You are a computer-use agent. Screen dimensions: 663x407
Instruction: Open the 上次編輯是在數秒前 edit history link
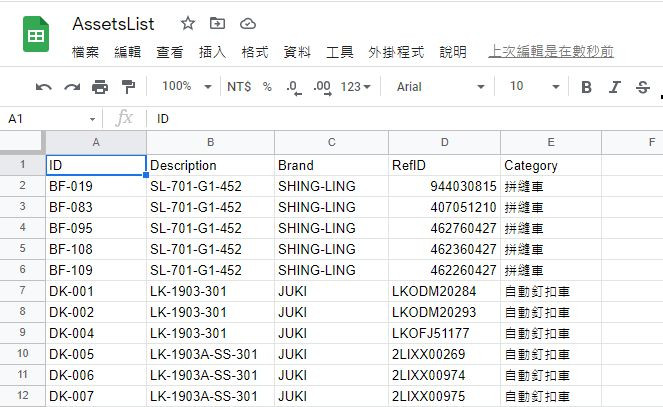pyautogui.click(x=551, y=52)
